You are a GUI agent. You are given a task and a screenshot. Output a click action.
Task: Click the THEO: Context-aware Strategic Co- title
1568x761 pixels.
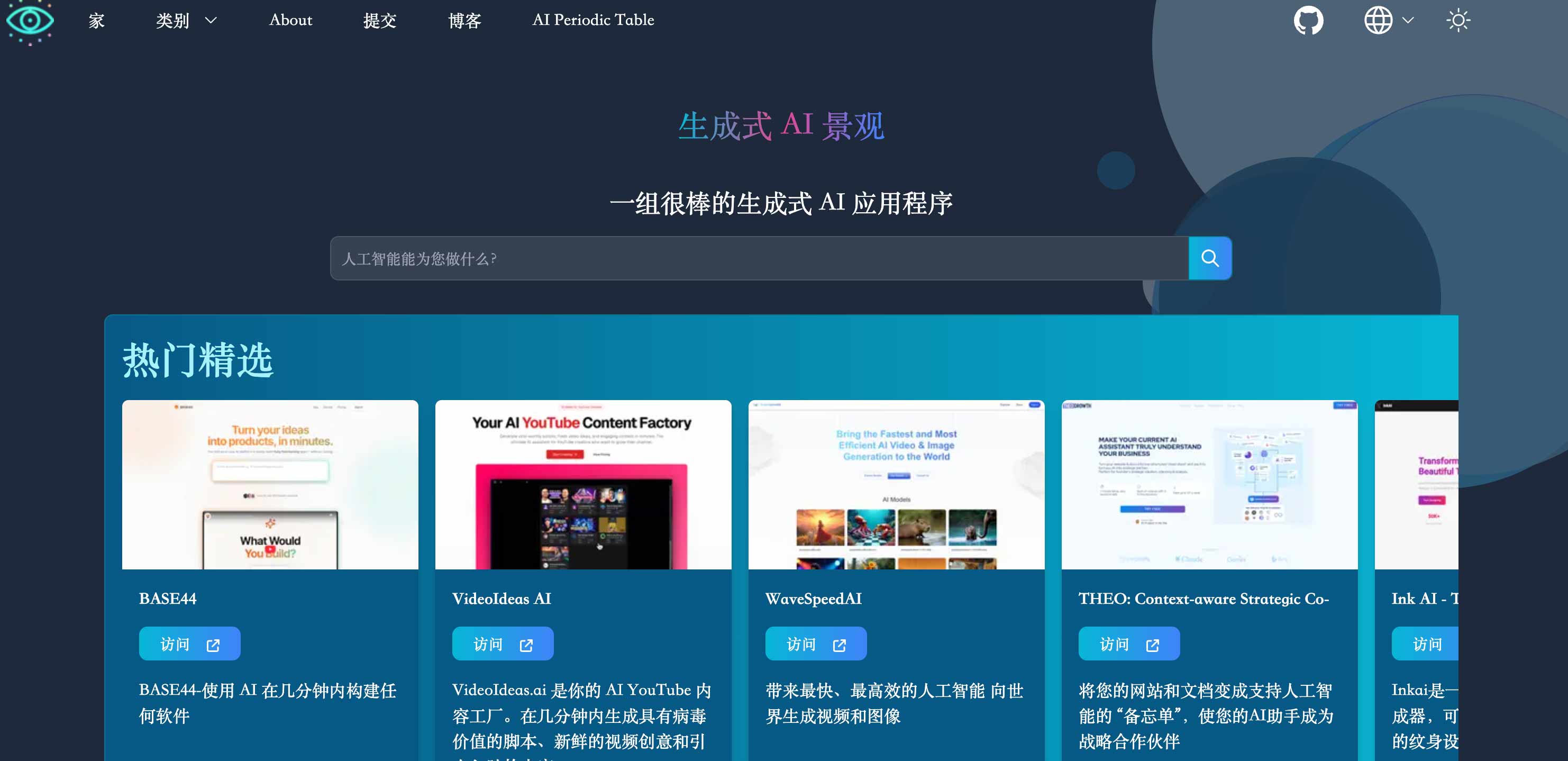pyautogui.click(x=1204, y=599)
